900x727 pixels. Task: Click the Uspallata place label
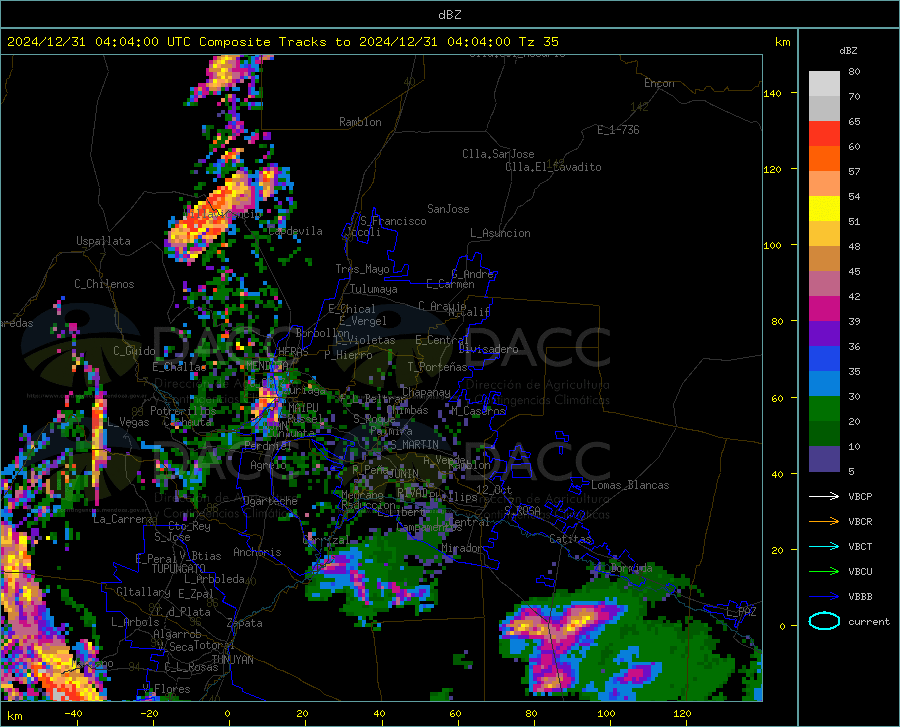103,241
